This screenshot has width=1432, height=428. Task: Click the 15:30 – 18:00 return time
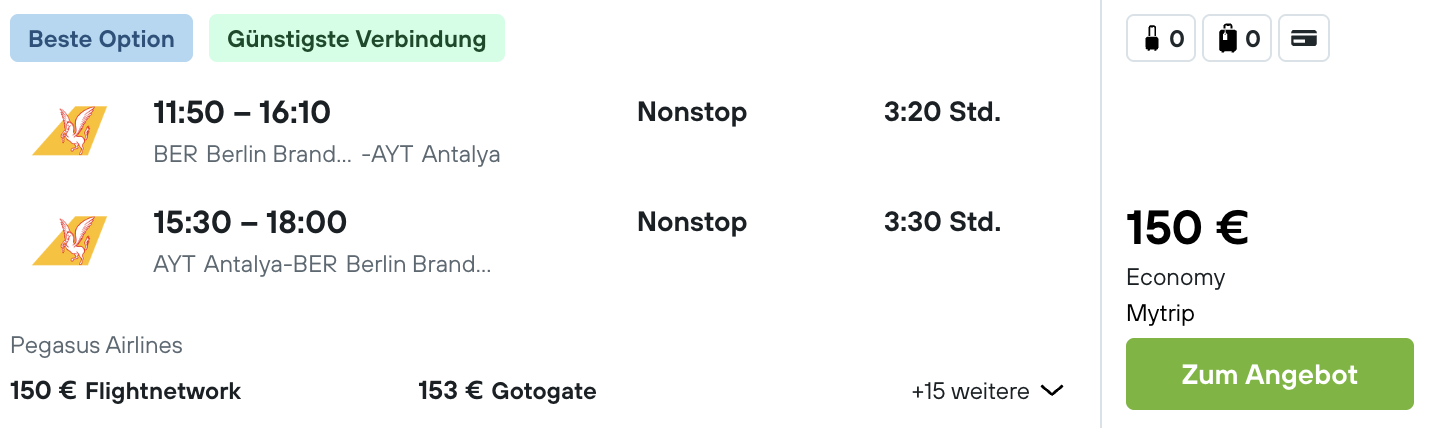[x=250, y=222]
